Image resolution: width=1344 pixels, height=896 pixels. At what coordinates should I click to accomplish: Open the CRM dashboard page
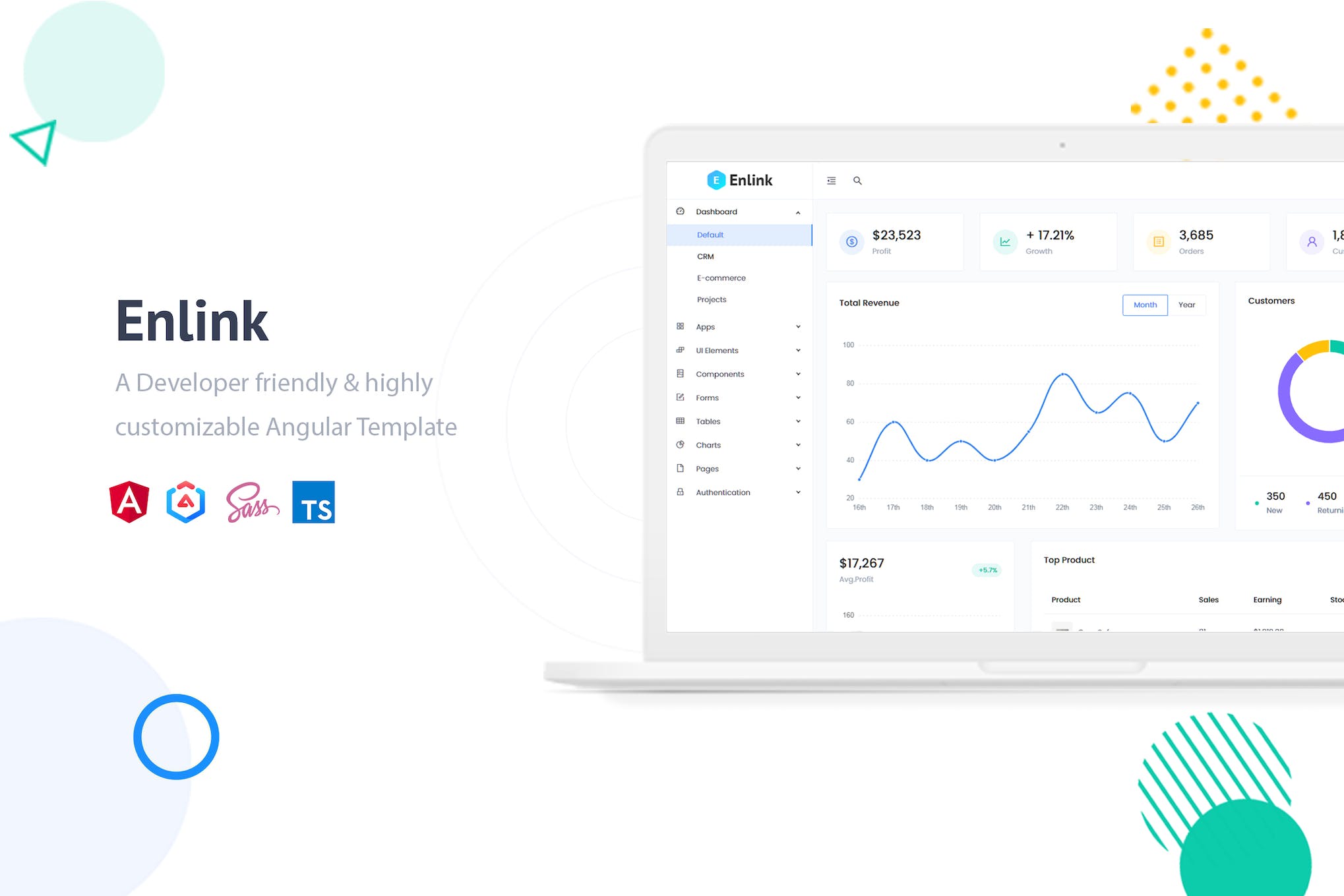pyautogui.click(x=706, y=256)
